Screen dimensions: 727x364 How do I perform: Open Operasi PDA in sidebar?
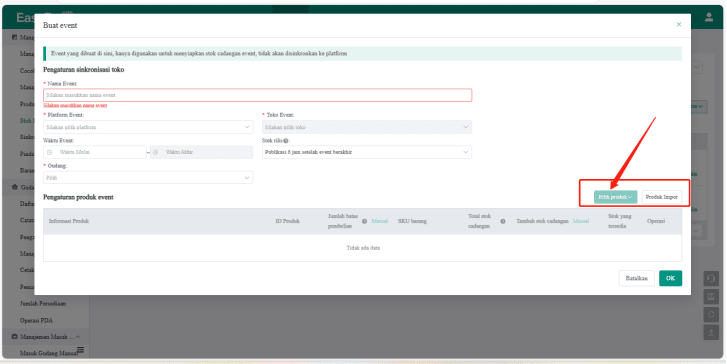tap(36, 320)
